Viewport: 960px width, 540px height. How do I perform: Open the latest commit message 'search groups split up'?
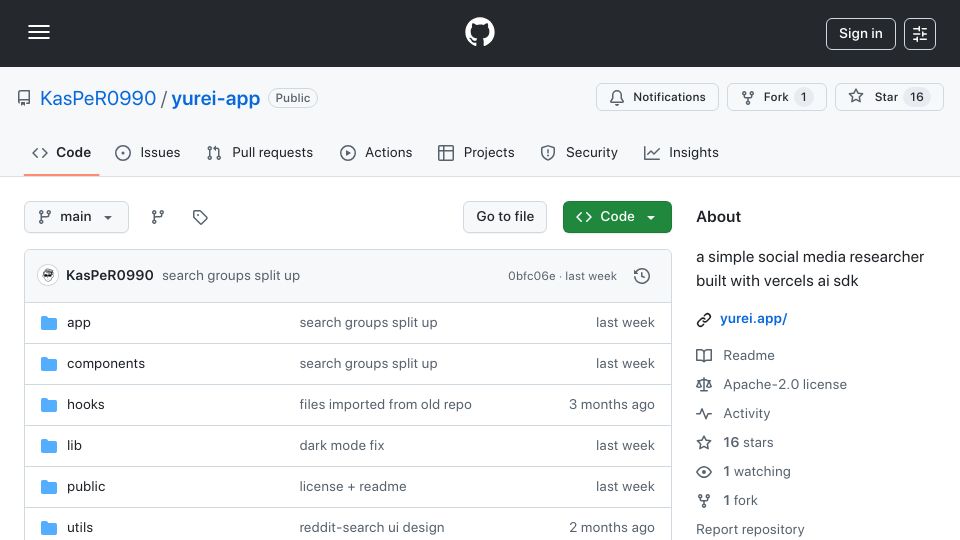pyautogui.click(x=231, y=276)
